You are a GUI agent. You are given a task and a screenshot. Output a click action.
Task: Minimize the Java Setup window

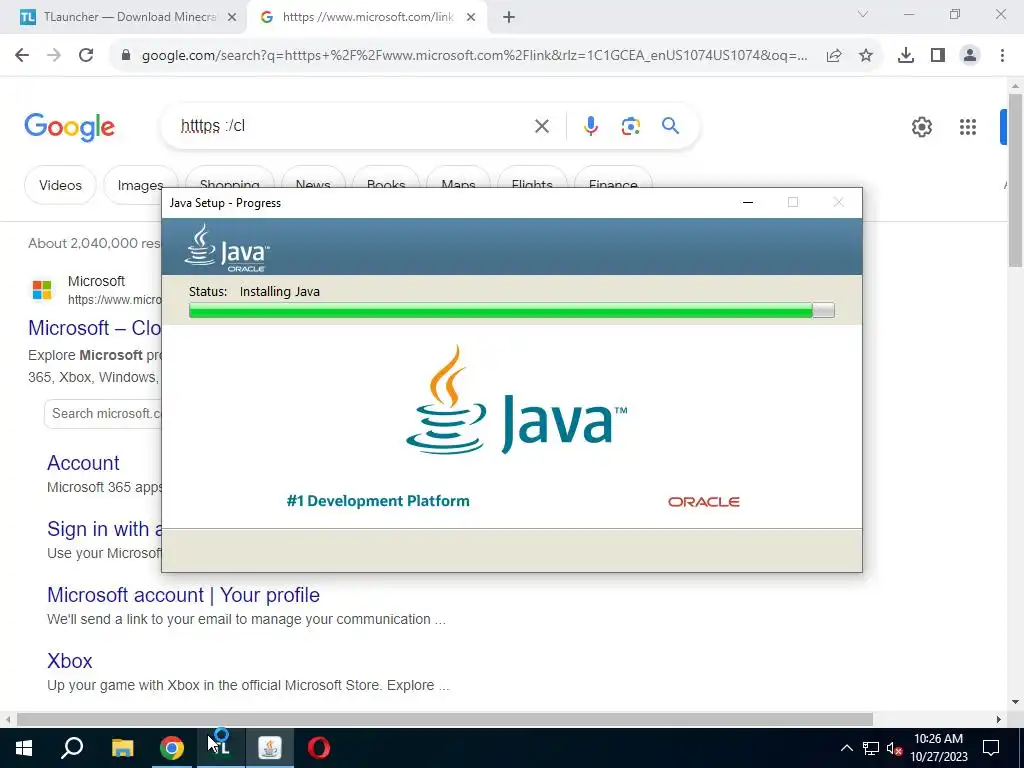click(x=748, y=202)
